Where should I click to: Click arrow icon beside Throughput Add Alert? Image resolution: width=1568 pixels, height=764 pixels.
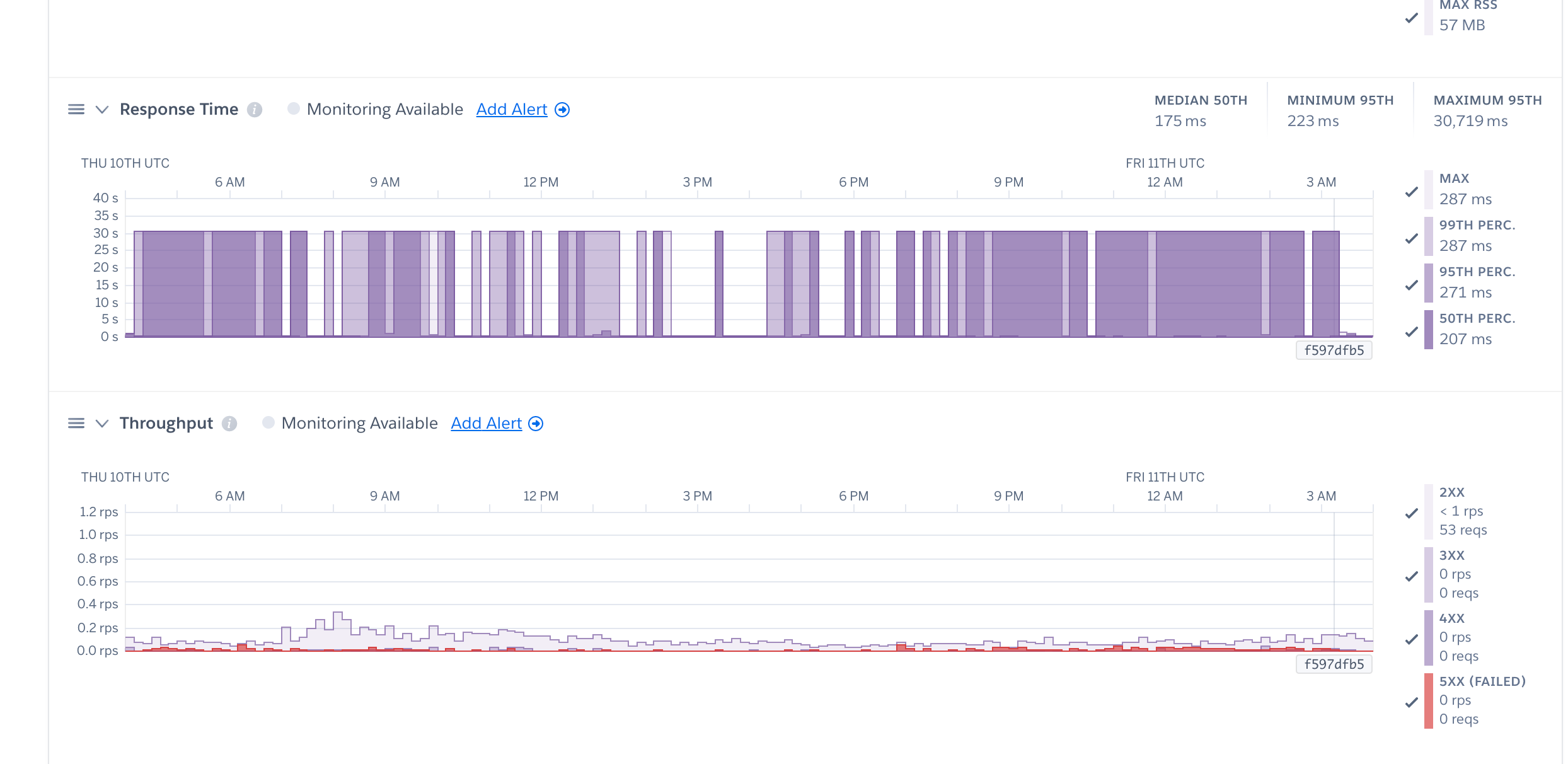coord(536,424)
